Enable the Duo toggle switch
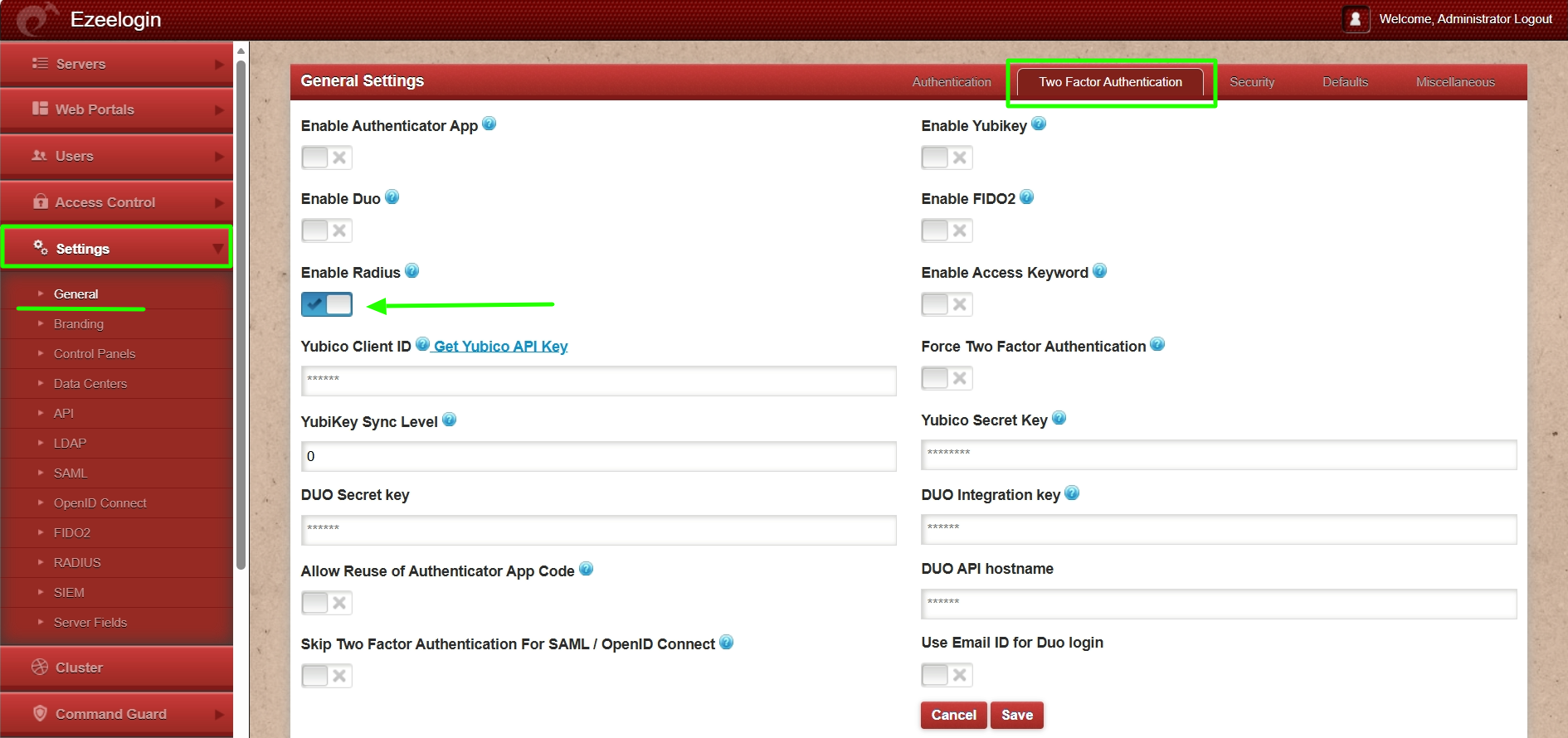The image size is (1568, 738). pos(327,231)
